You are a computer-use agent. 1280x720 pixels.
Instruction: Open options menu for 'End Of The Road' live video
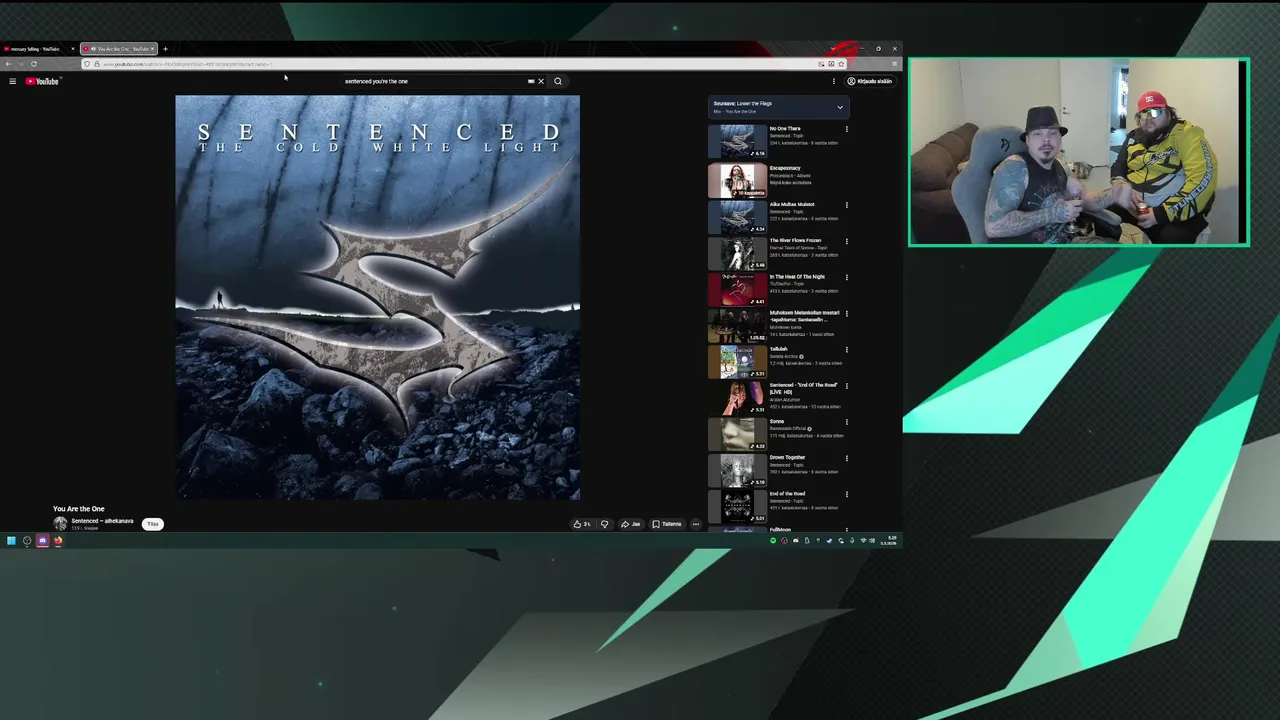(847, 385)
